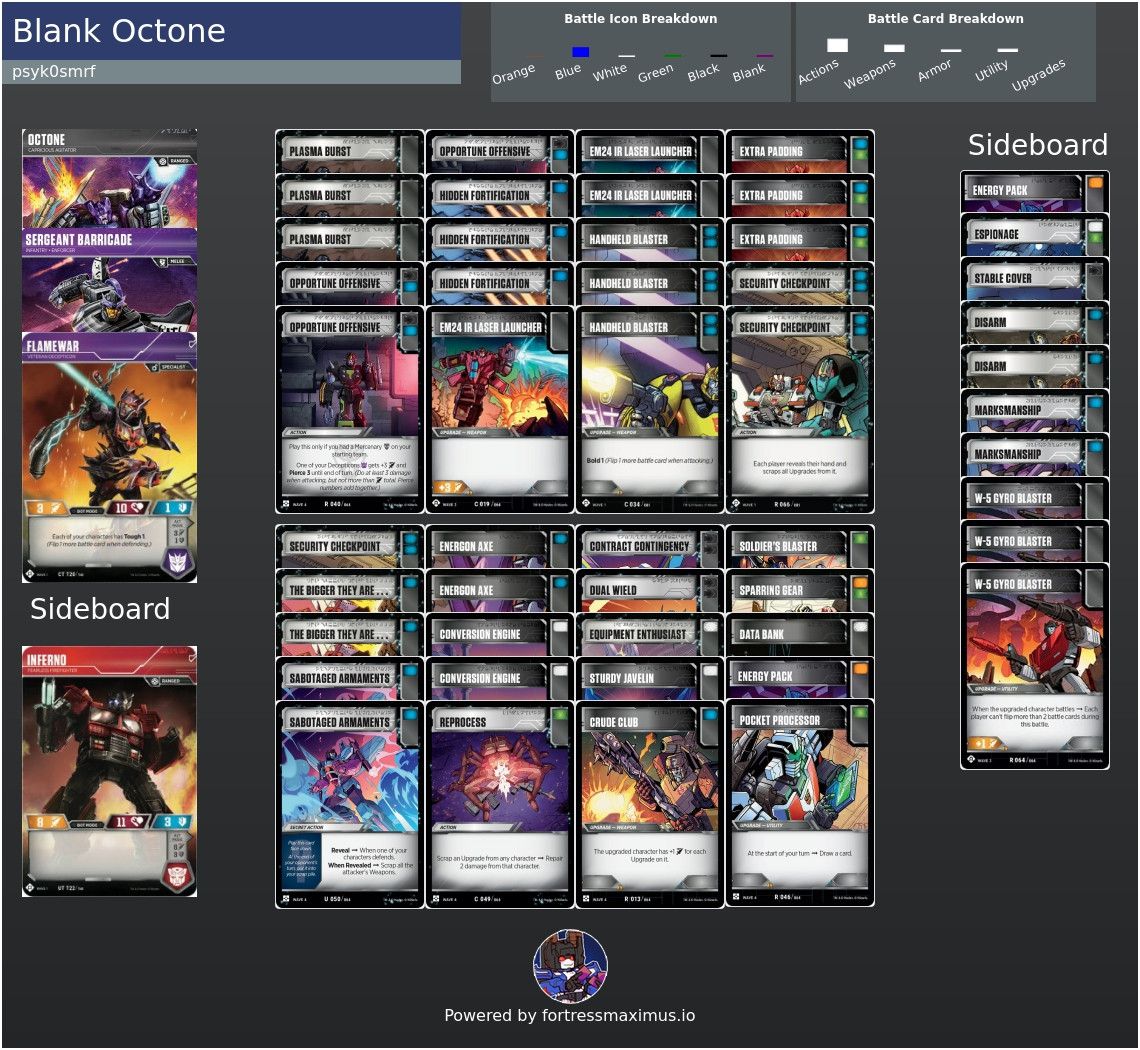Image resolution: width=1140 pixels, height=1050 pixels.
Task: Click the 'Battle Icon Breakdown' heading
Action: 641,19
